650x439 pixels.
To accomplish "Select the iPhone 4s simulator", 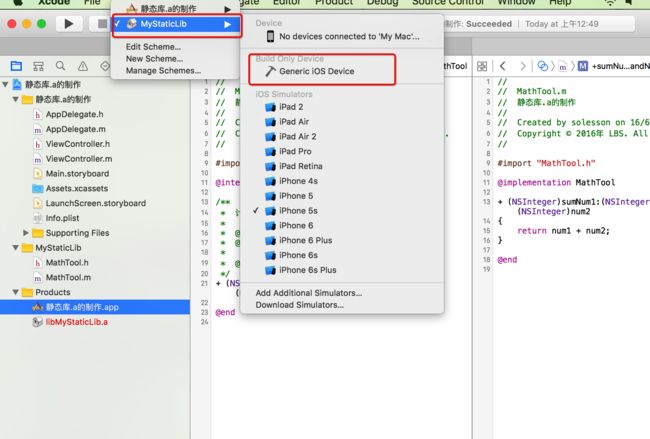I will pyautogui.click(x=298, y=181).
